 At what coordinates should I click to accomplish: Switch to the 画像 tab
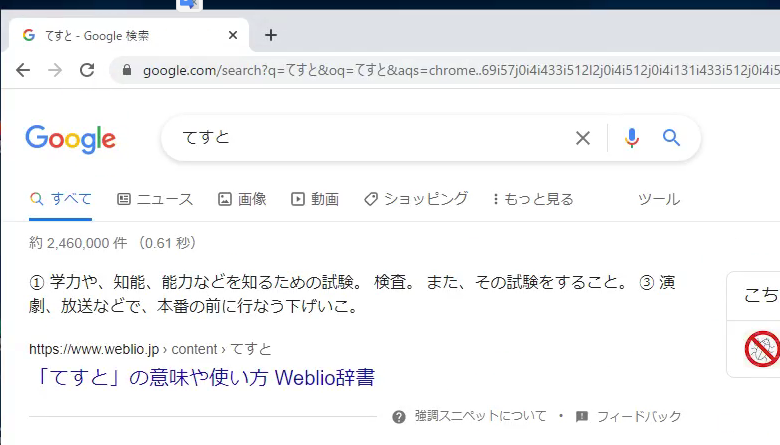[242, 199]
